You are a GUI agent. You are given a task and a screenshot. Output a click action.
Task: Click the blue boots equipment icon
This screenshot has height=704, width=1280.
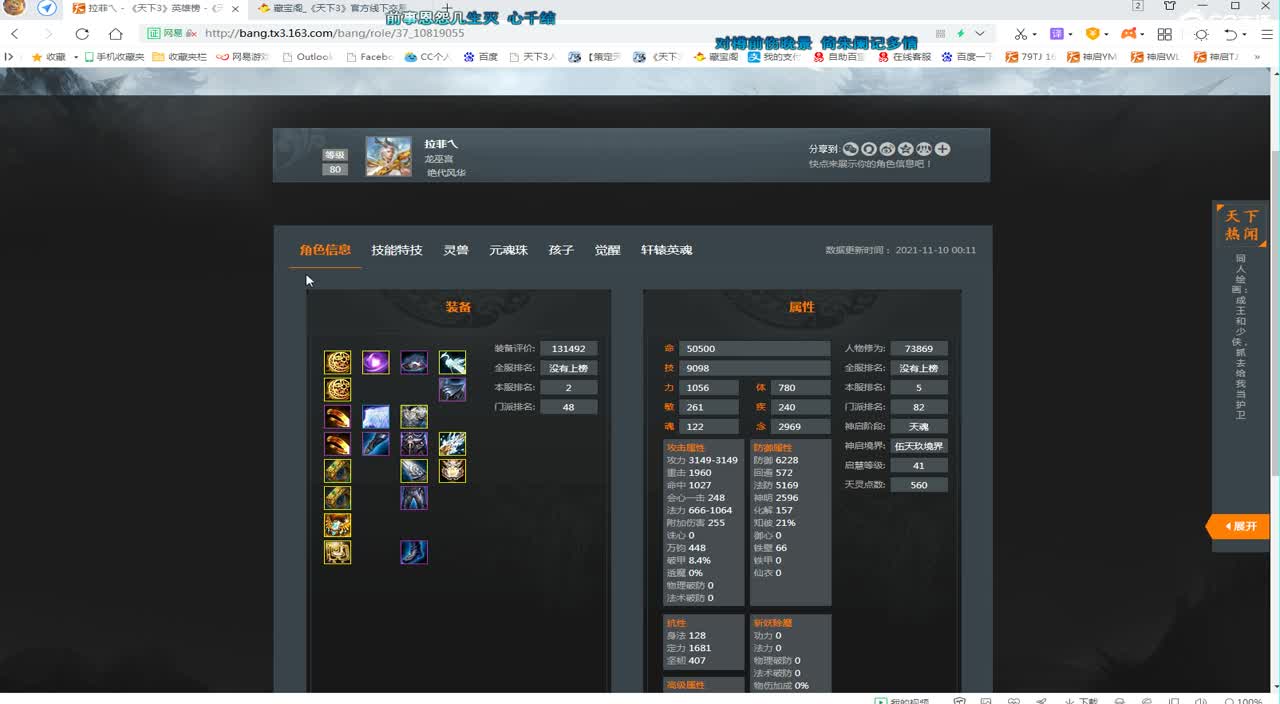pyautogui.click(x=414, y=551)
